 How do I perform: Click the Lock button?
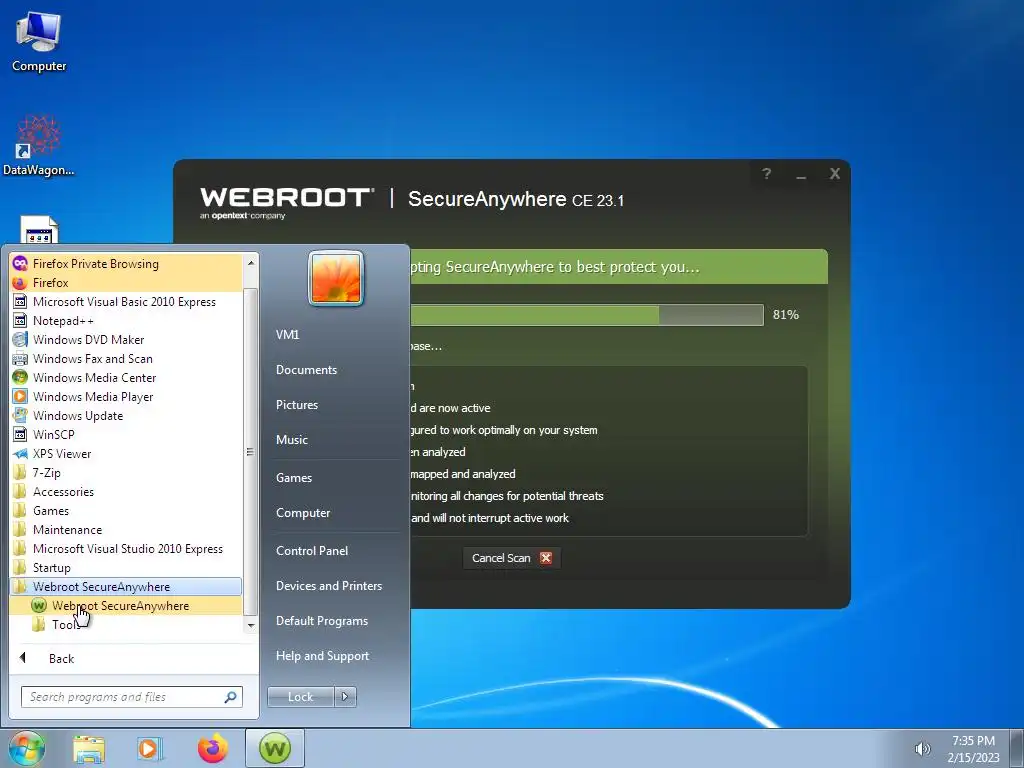point(300,697)
